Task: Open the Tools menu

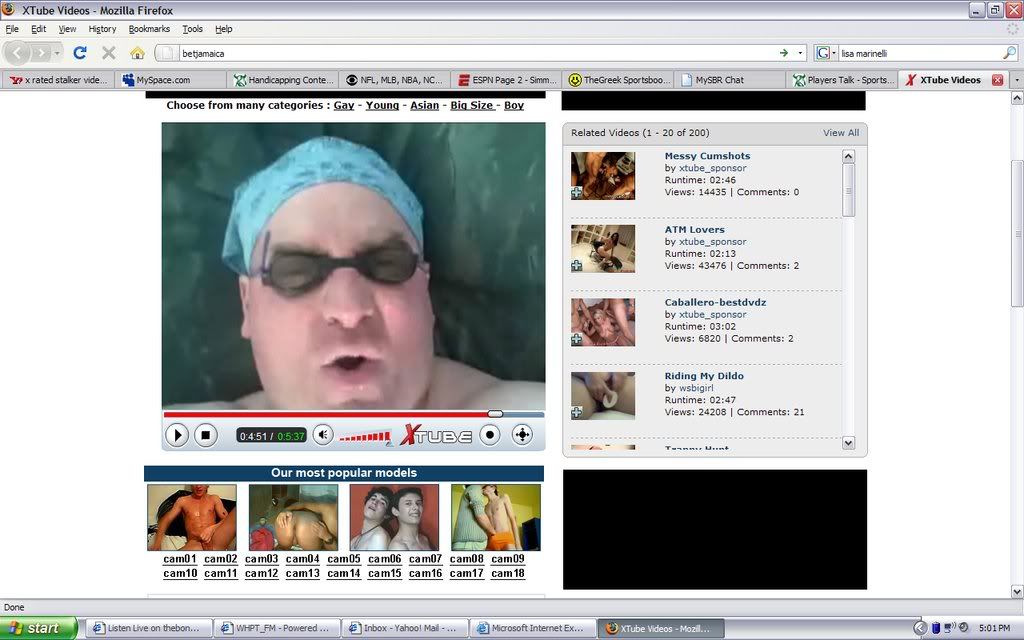Action: [192, 29]
